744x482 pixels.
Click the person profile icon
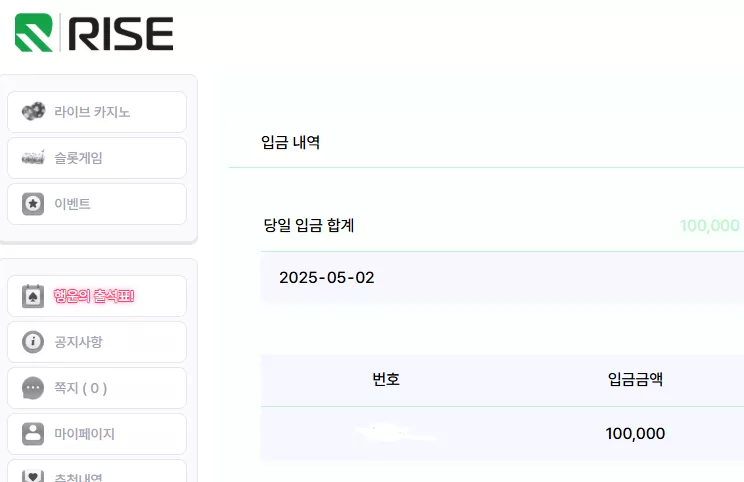(x=33, y=434)
